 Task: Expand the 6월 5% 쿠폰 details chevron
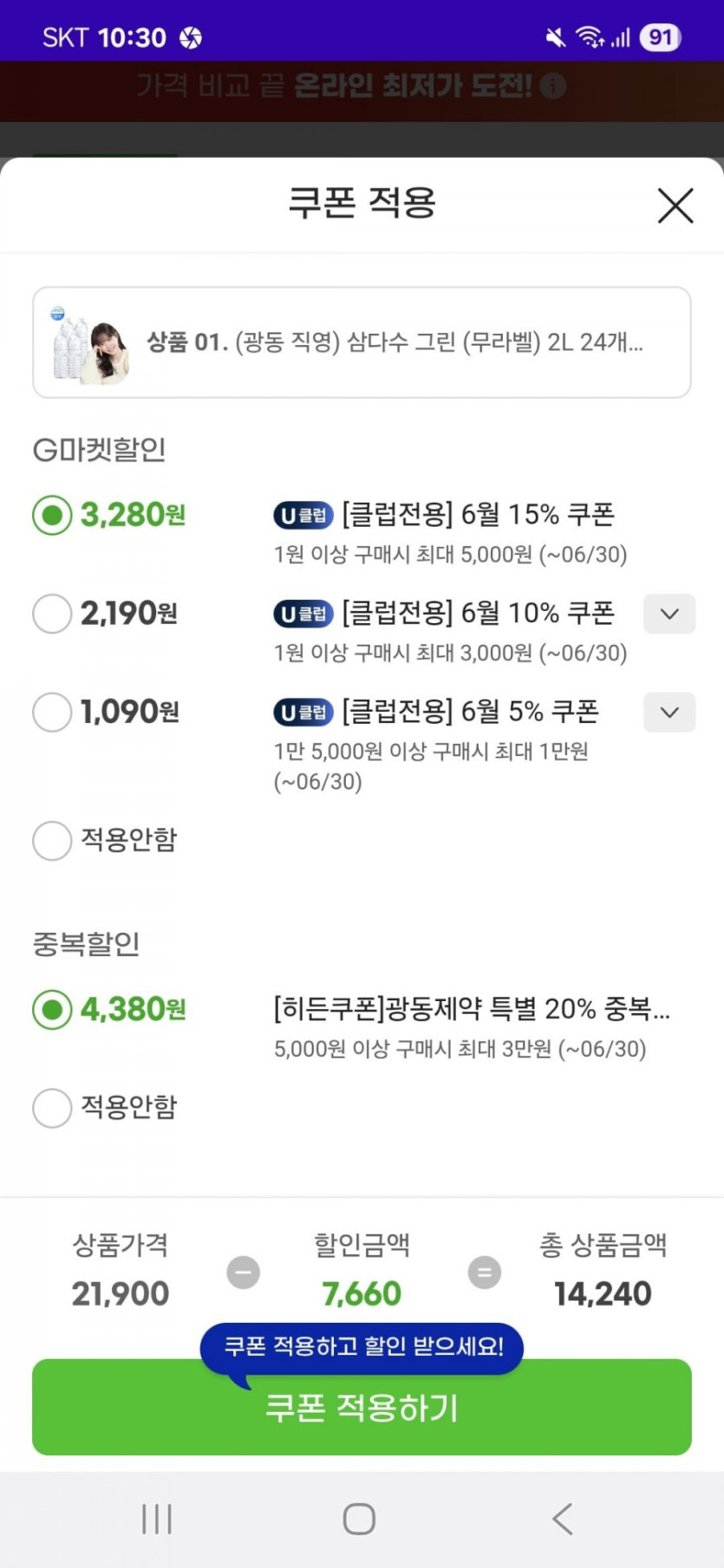pos(669,712)
